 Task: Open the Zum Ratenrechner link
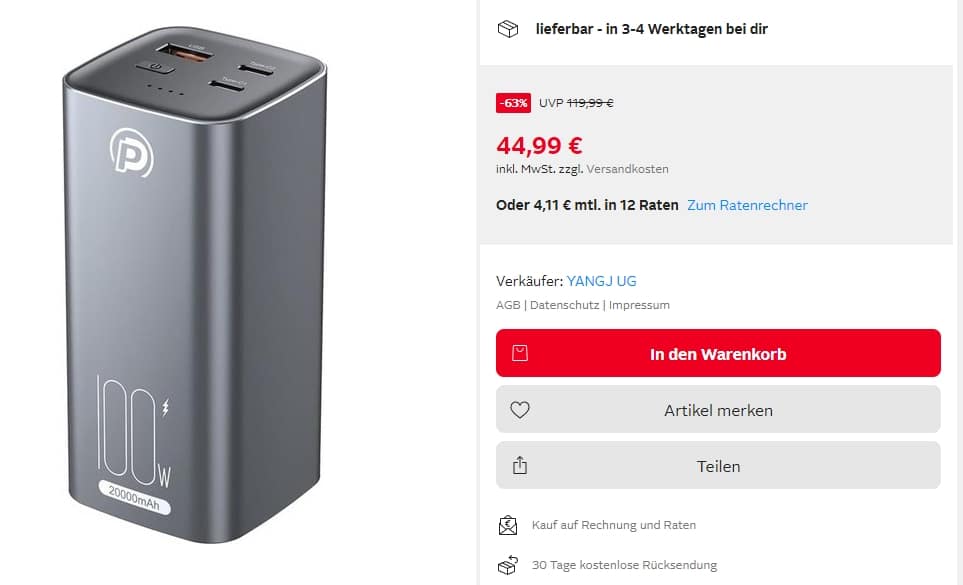pyautogui.click(x=747, y=205)
